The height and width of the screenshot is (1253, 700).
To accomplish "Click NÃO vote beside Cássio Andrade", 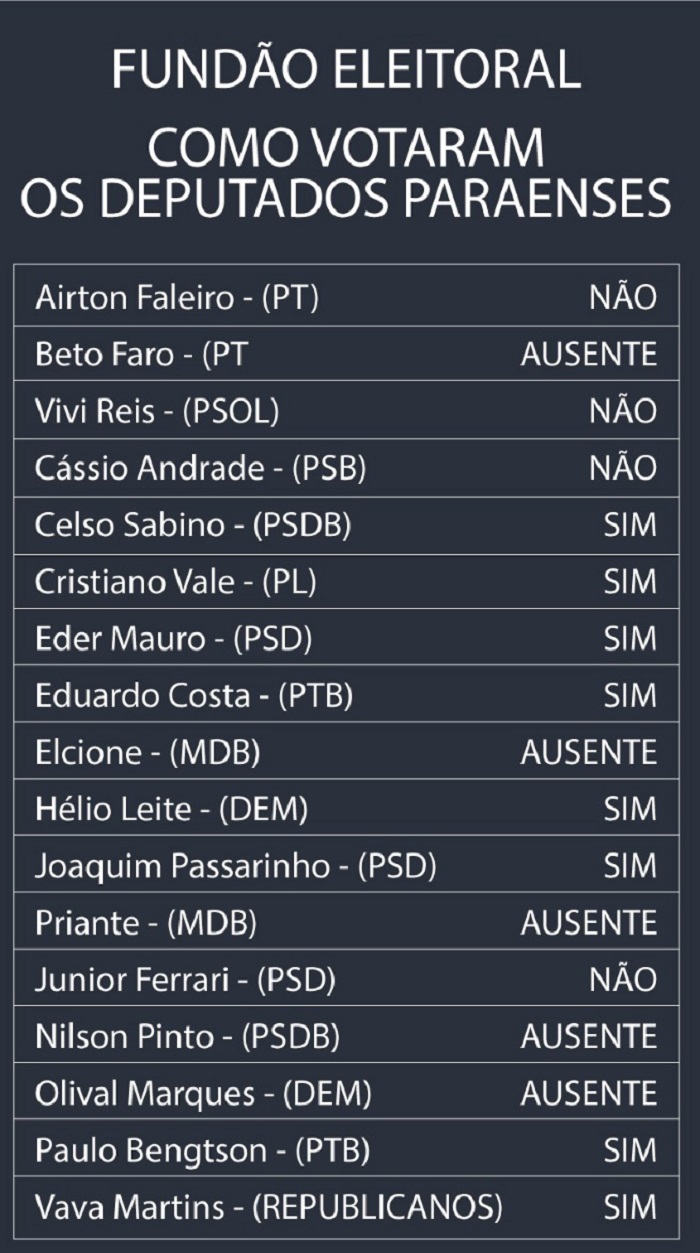I will [623, 467].
